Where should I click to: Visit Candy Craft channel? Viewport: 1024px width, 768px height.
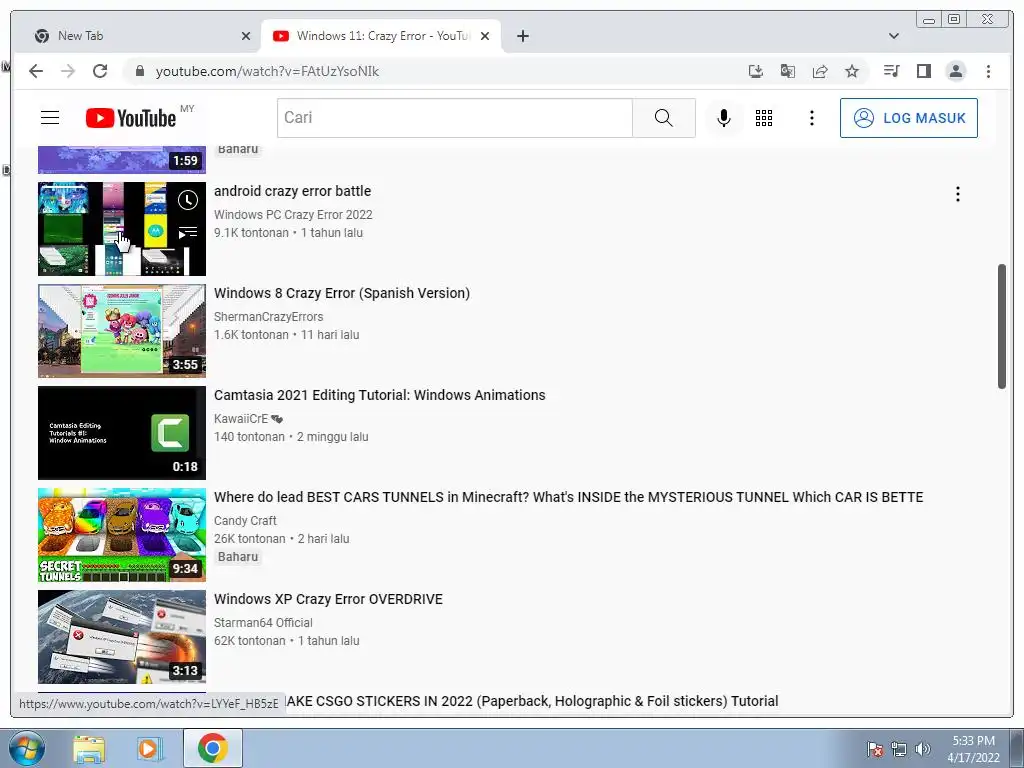click(x=245, y=520)
